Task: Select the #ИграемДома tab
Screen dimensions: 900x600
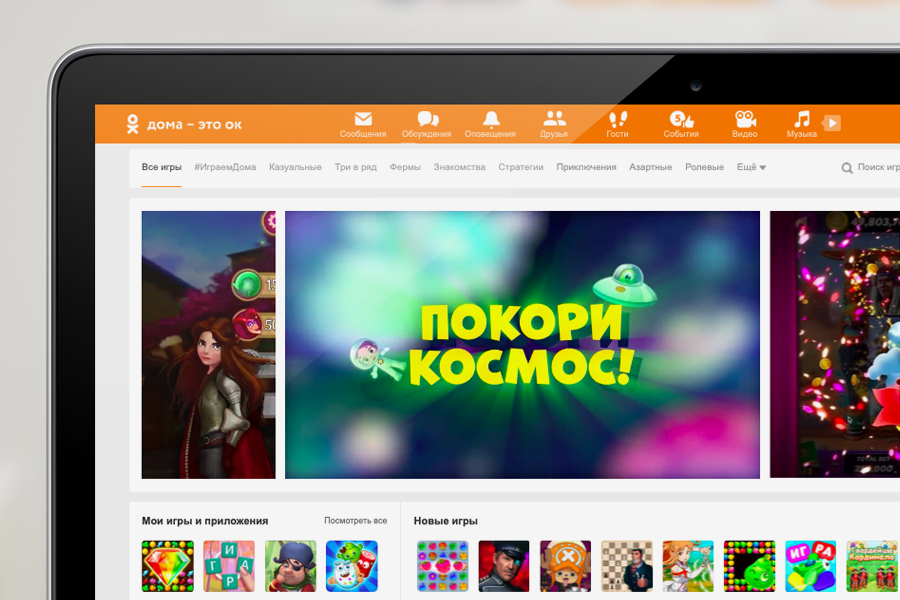Action: (225, 167)
